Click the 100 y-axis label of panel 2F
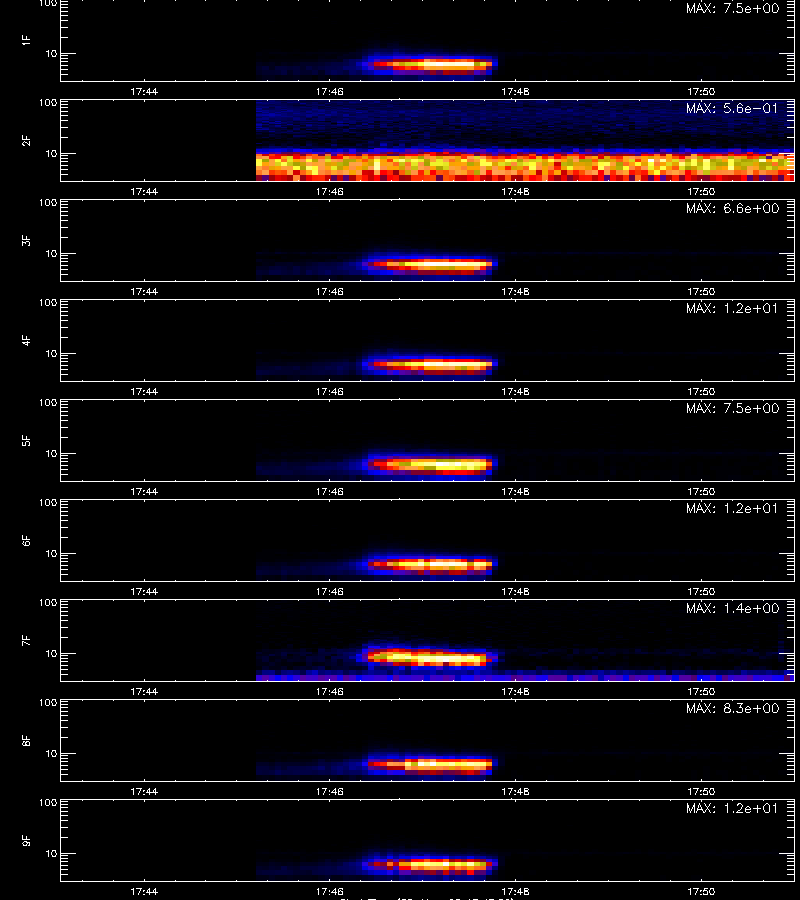800x900 pixels. [x=48, y=103]
